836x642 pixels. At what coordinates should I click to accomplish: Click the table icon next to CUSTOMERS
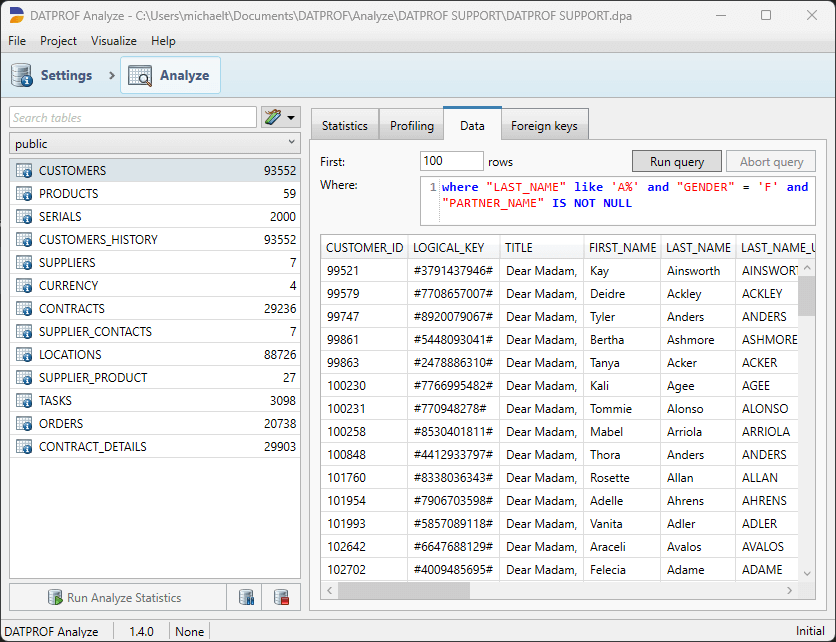tap(22, 170)
